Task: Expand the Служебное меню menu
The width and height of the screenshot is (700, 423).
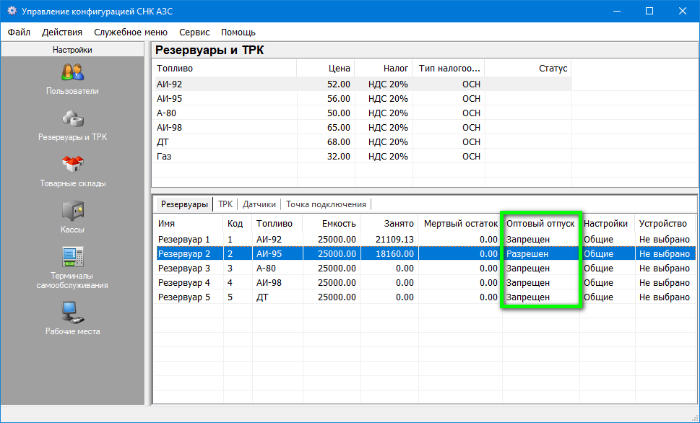Action: 131,32
